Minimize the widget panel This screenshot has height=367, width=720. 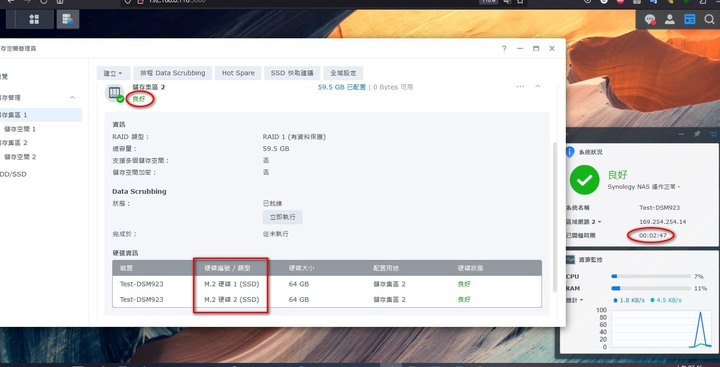tap(681, 134)
